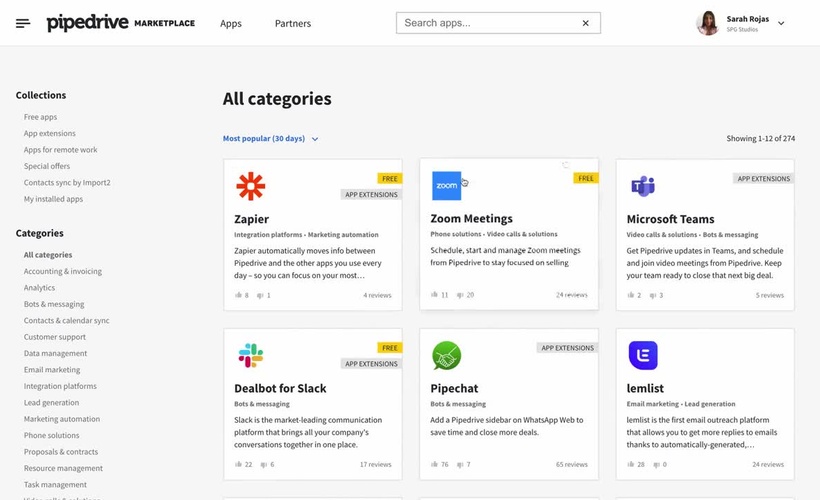
Task: Click the Pipedrive Marketplace logo
Action: click(x=120, y=23)
